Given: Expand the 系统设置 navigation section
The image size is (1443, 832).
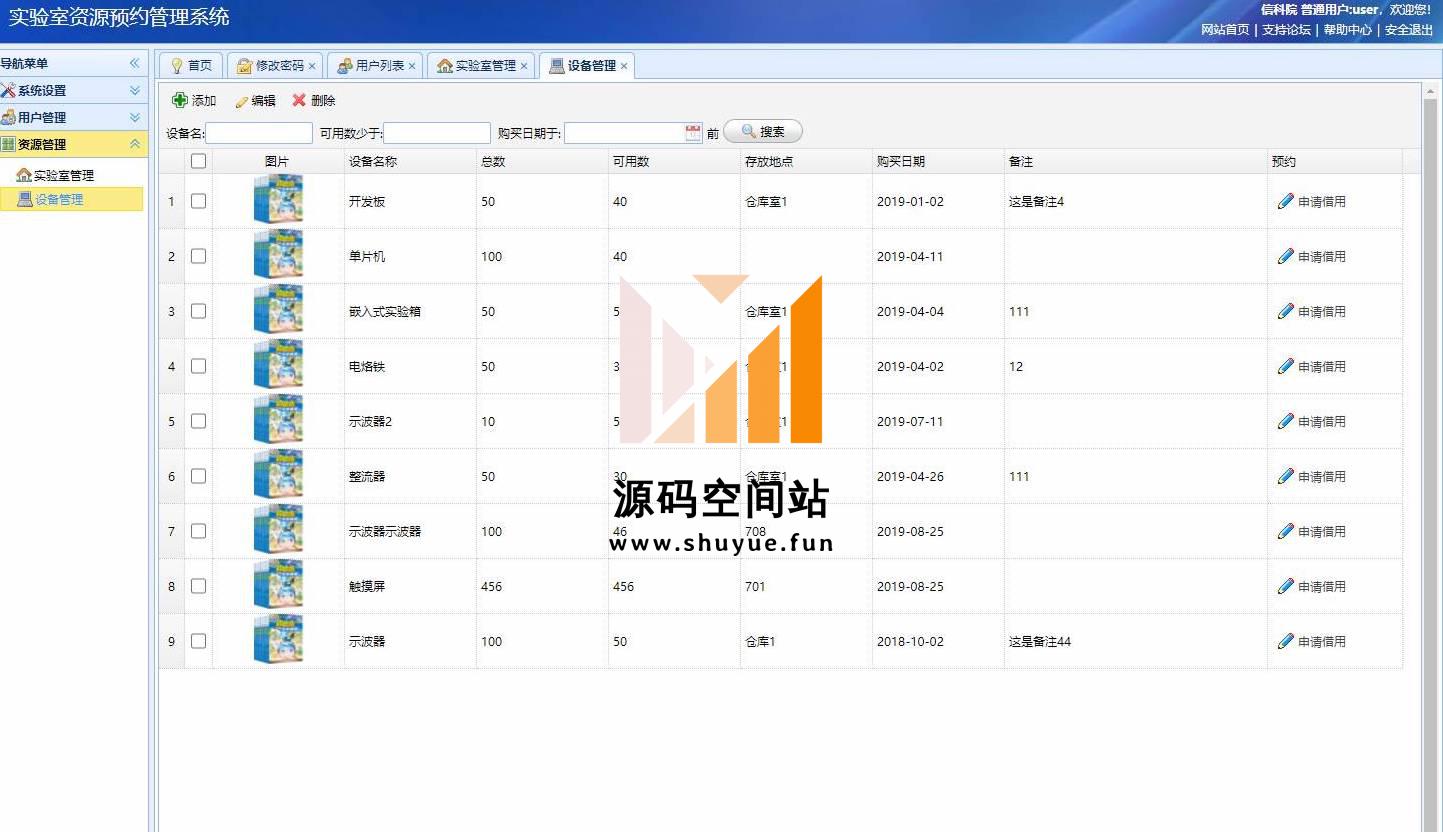Looking at the screenshot, I should [x=135, y=90].
